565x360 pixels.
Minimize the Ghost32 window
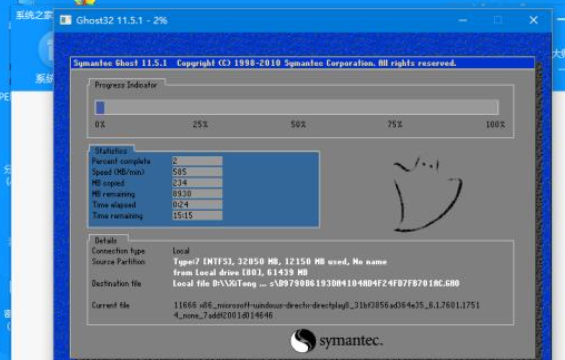click(463, 20)
